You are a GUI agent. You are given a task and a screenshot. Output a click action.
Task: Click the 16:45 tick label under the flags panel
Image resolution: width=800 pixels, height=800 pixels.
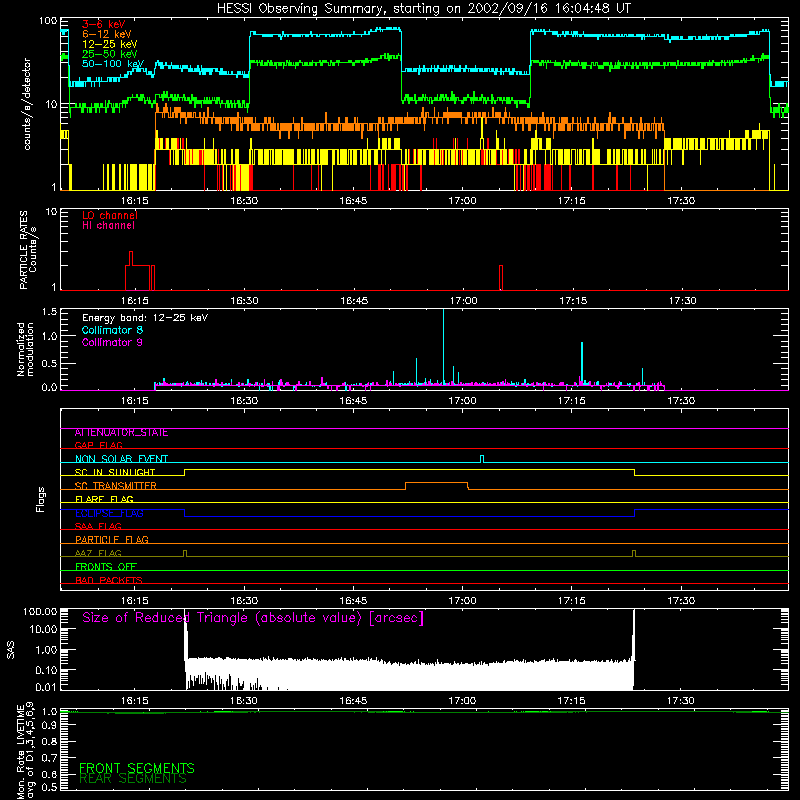[x=353, y=601]
